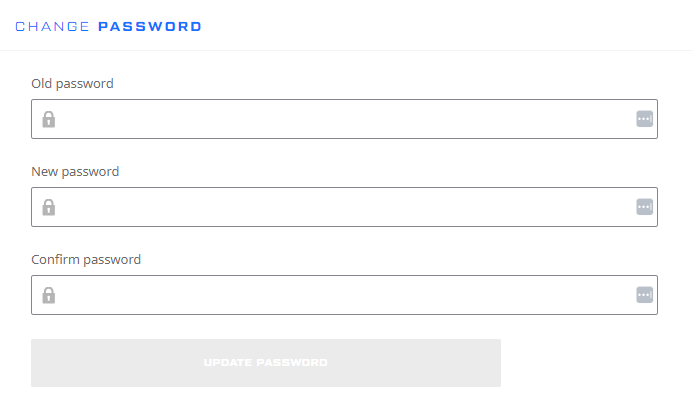Open password manager icon in Confirm password field
The height and width of the screenshot is (406, 693).
click(644, 295)
